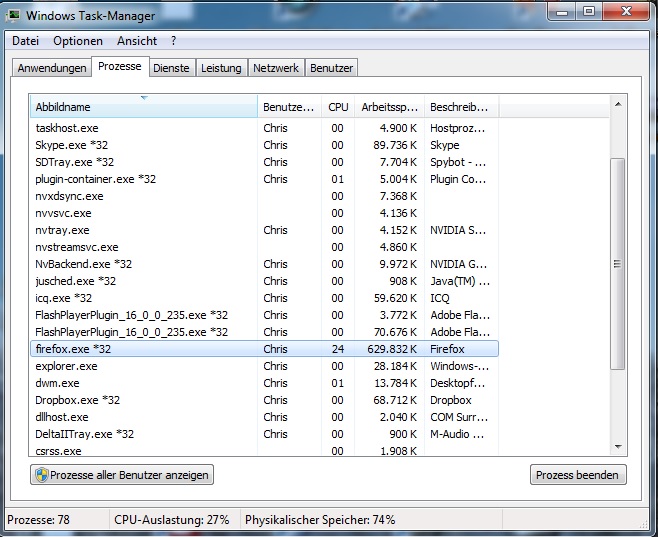658x537 pixels.
Task: Sort by the CPU column header
Action: 338,107
